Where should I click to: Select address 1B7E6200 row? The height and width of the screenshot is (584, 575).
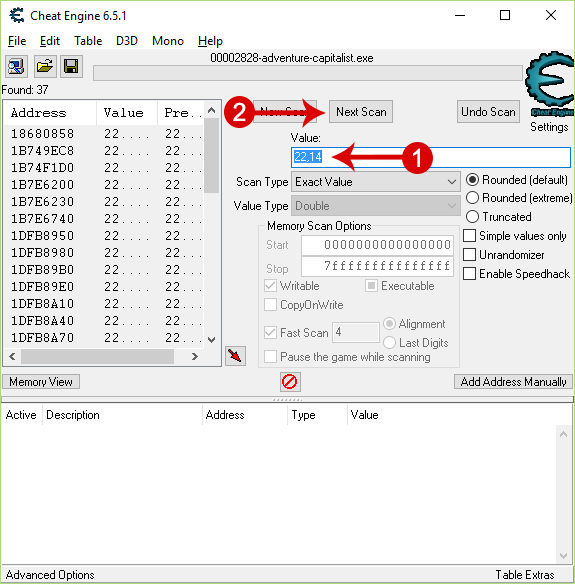[x=104, y=185]
